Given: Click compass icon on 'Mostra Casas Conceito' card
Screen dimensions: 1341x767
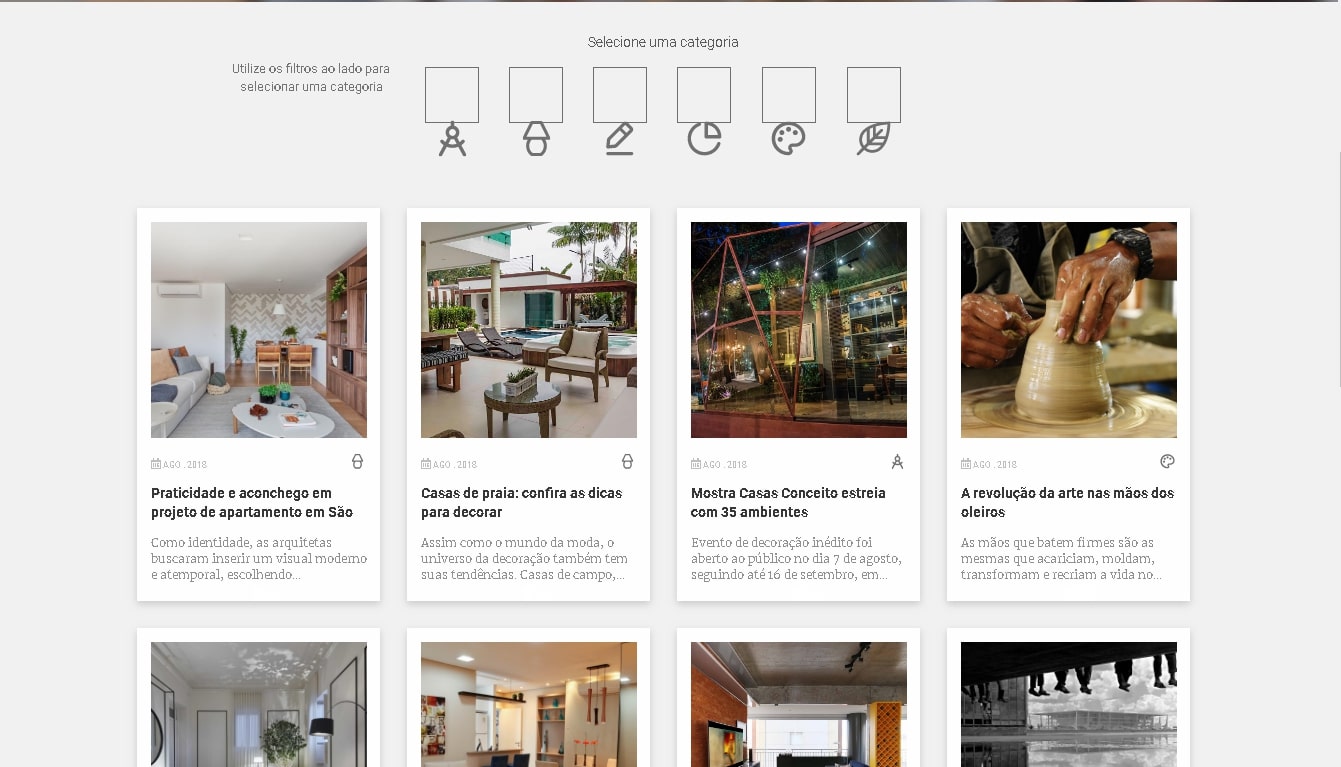Looking at the screenshot, I should click(x=897, y=462).
